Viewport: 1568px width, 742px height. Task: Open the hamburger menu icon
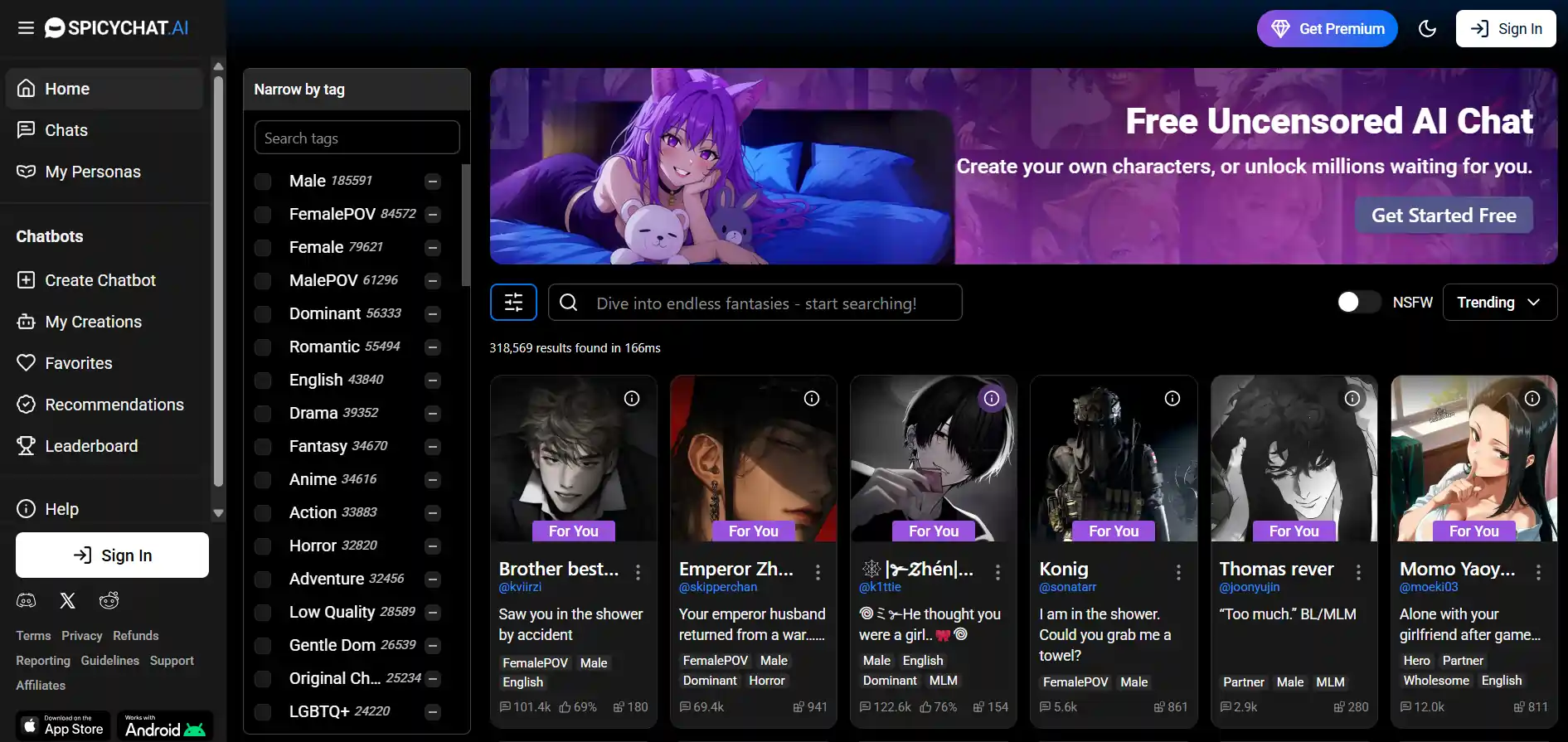pyautogui.click(x=26, y=28)
